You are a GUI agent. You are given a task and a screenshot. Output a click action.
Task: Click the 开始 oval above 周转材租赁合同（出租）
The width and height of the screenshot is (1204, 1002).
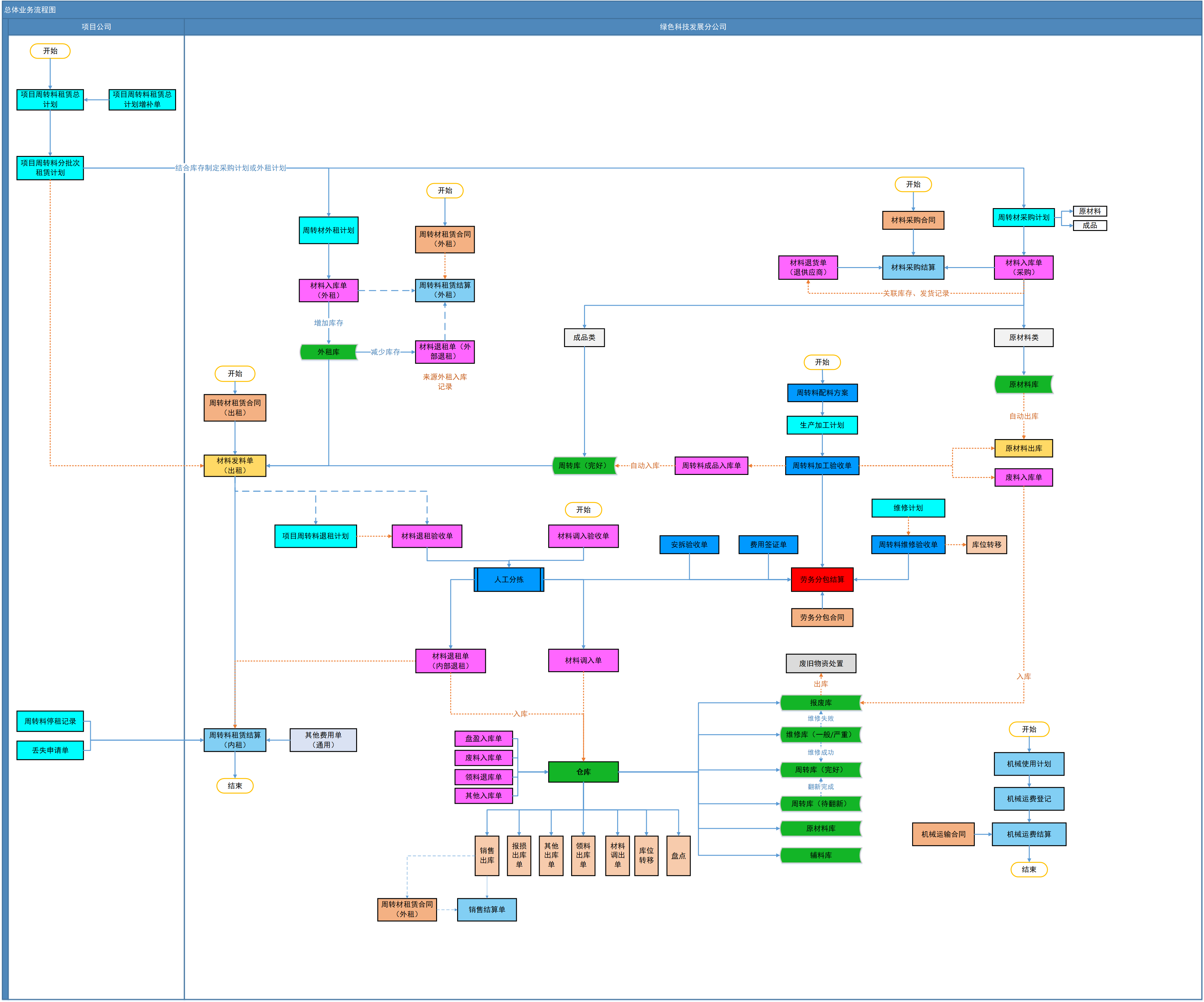pos(234,373)
